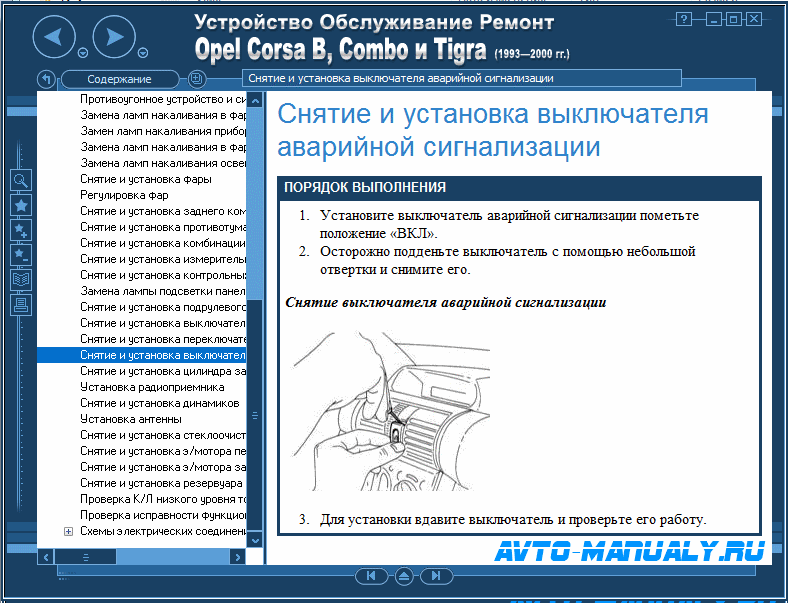The height and width of the screenshot is (603, 788).
Task: Select Замен ламп накаливания прибор item
Action: pyautogui.click(x=163, y=131)
